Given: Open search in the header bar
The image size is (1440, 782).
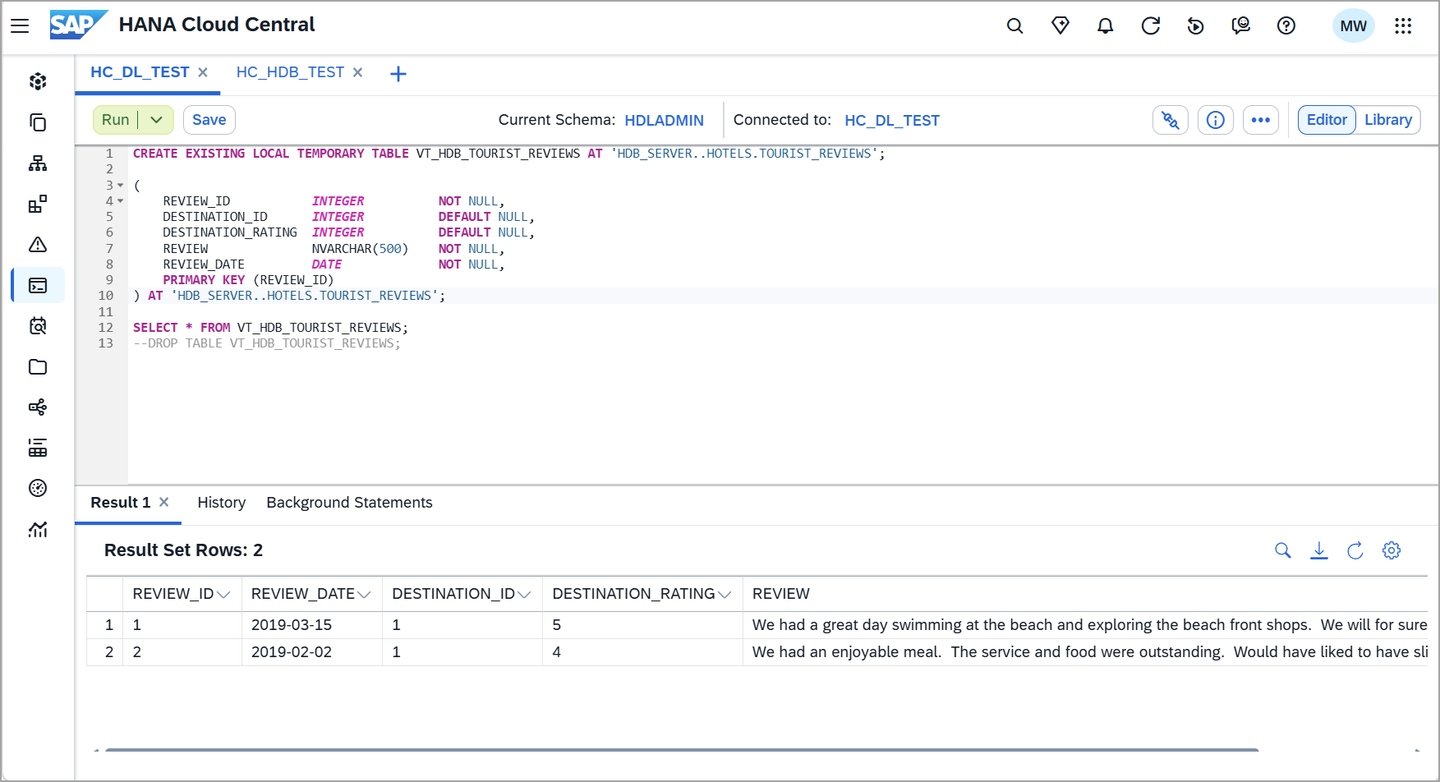Looking at the screenshot, I should [1015, 26].
